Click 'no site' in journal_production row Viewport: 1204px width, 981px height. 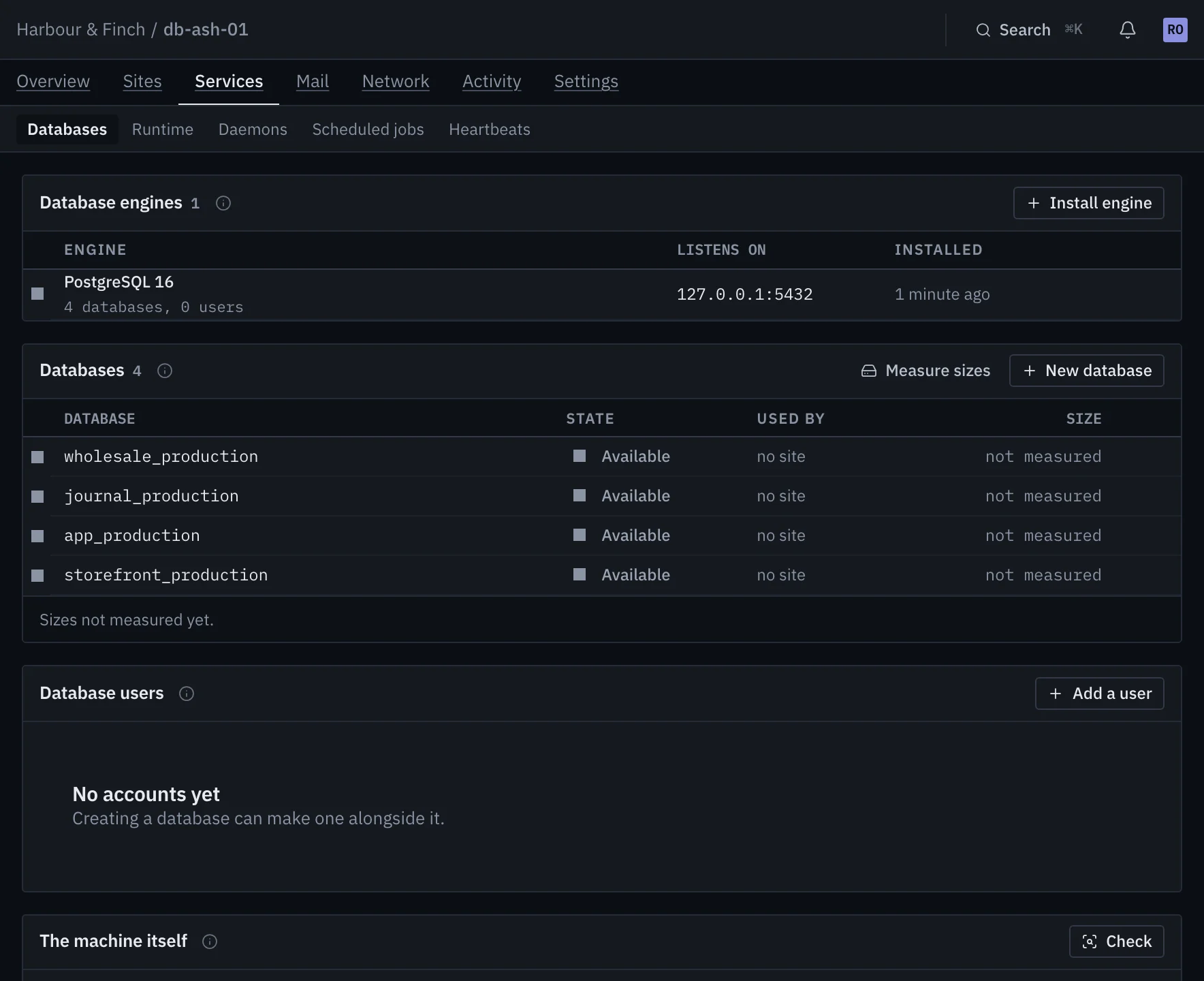[x=781, y=496]
